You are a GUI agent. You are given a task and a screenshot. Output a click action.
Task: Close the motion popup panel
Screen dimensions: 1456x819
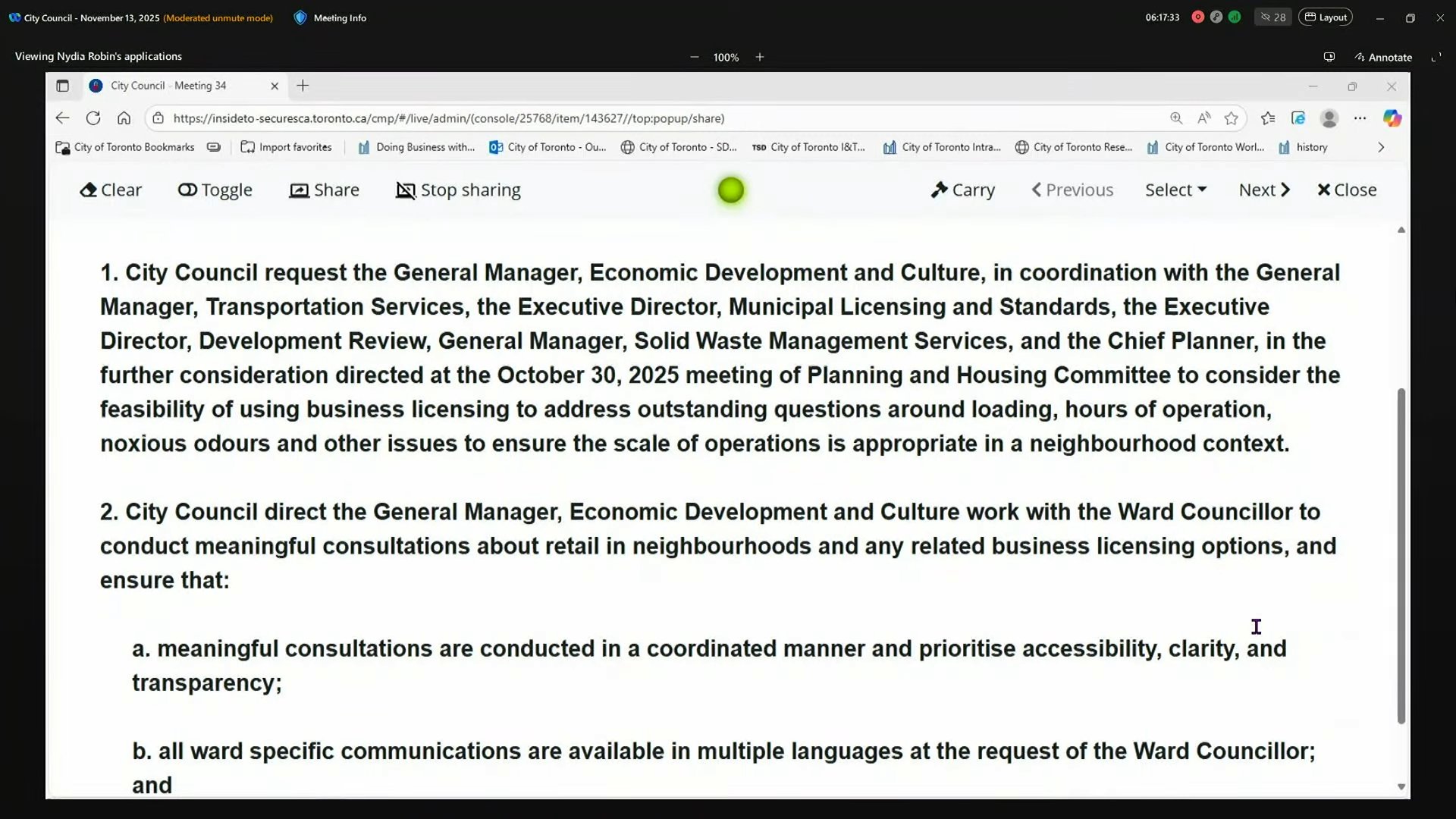click(x=1347, y=190)
